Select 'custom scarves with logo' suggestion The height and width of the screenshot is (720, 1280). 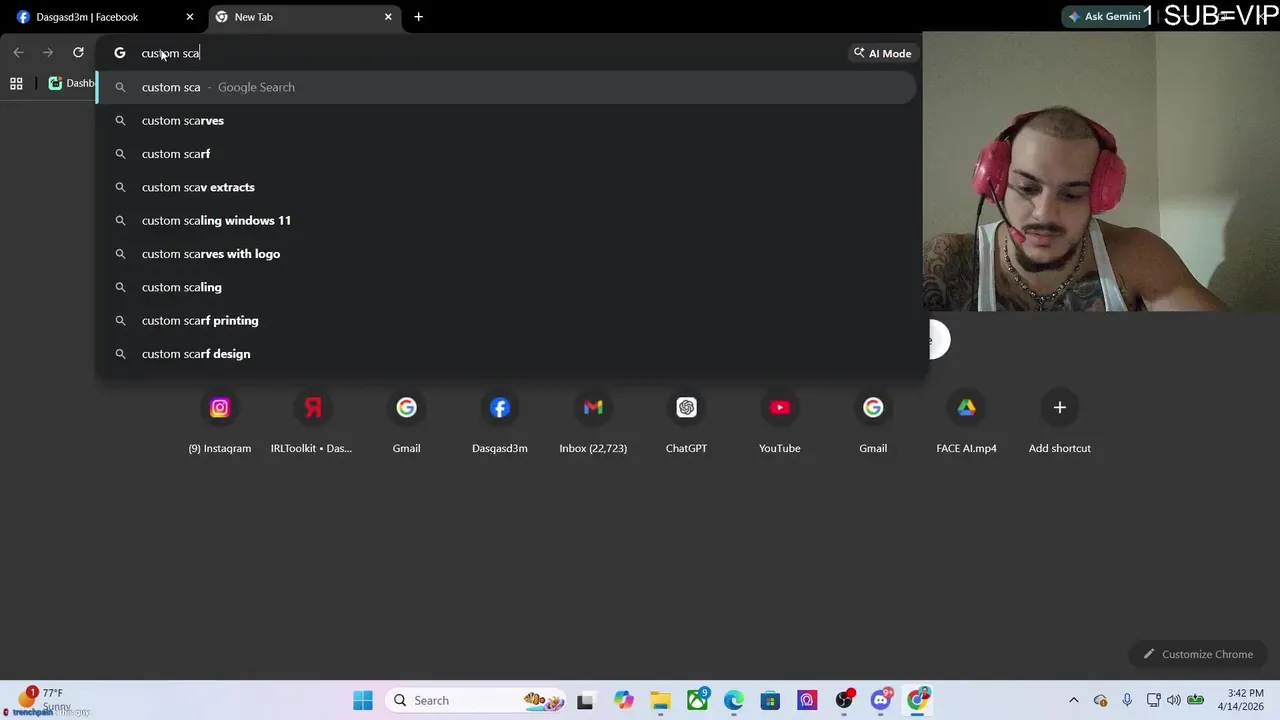(507, 254)
